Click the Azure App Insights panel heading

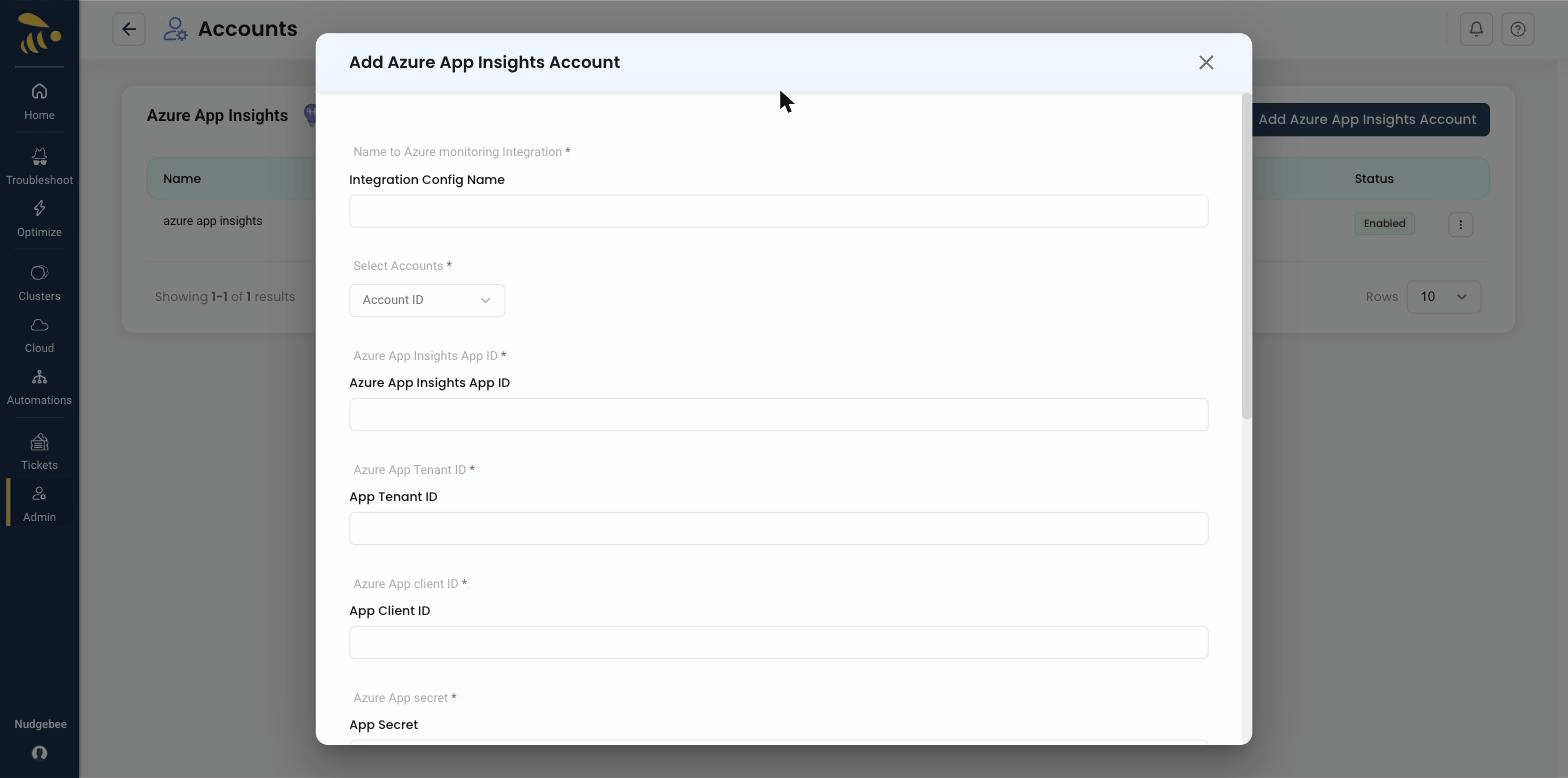217,116
